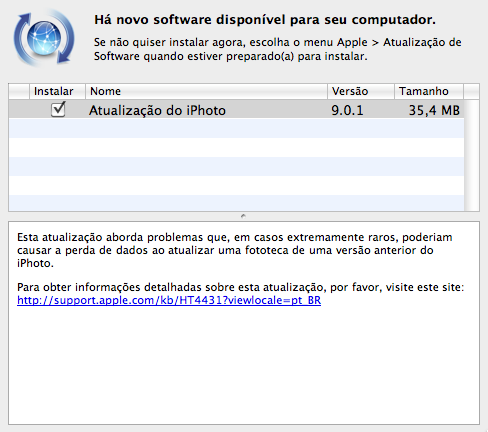Click the last empty row of updates list

[x=236, y=203]
